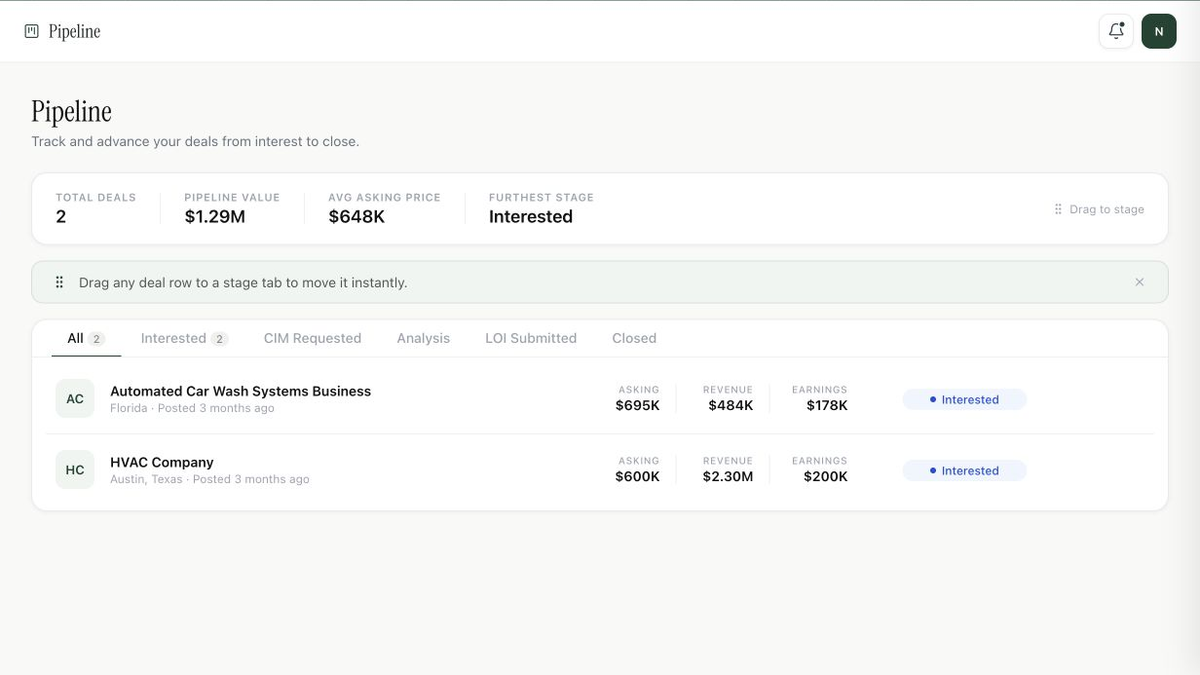
Task: Click Interested status badge for Car Wash deal
Action: pos(964,399)
